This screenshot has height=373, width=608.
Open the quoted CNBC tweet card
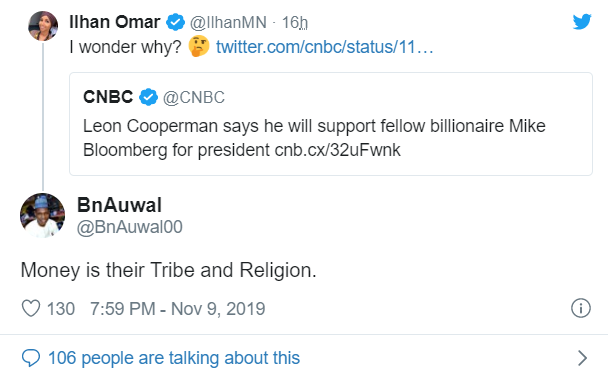pyautogui.click(x=331, y=124)
